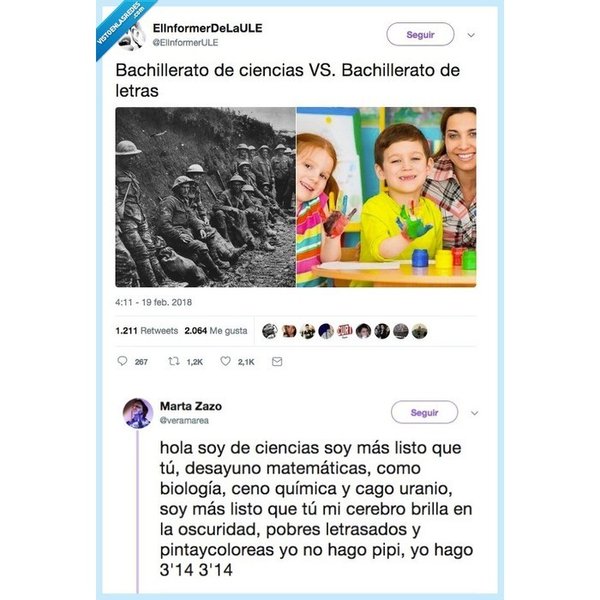Click the @ElInformerULE handle
Screen dimensions: 600x600
185,43
